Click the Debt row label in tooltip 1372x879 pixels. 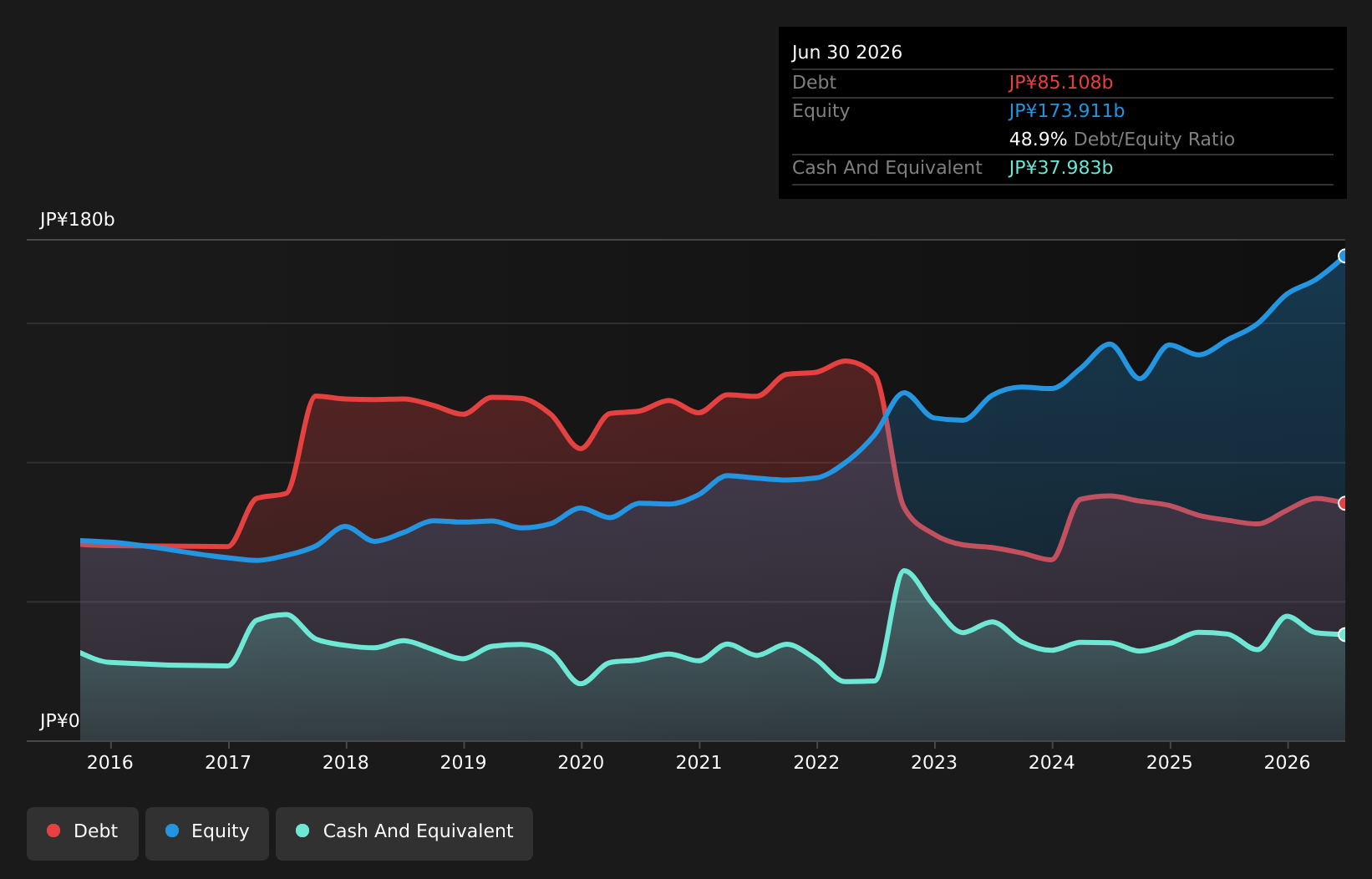pos(814,83)
